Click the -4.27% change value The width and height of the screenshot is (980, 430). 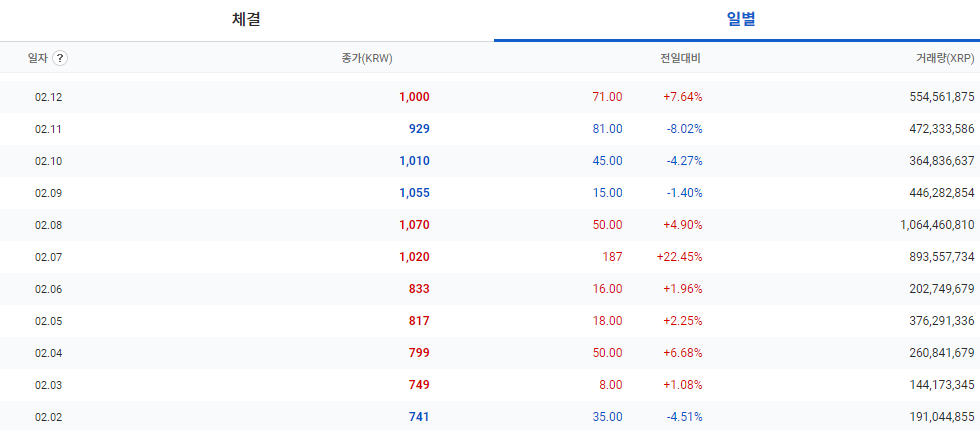[684, 161]
